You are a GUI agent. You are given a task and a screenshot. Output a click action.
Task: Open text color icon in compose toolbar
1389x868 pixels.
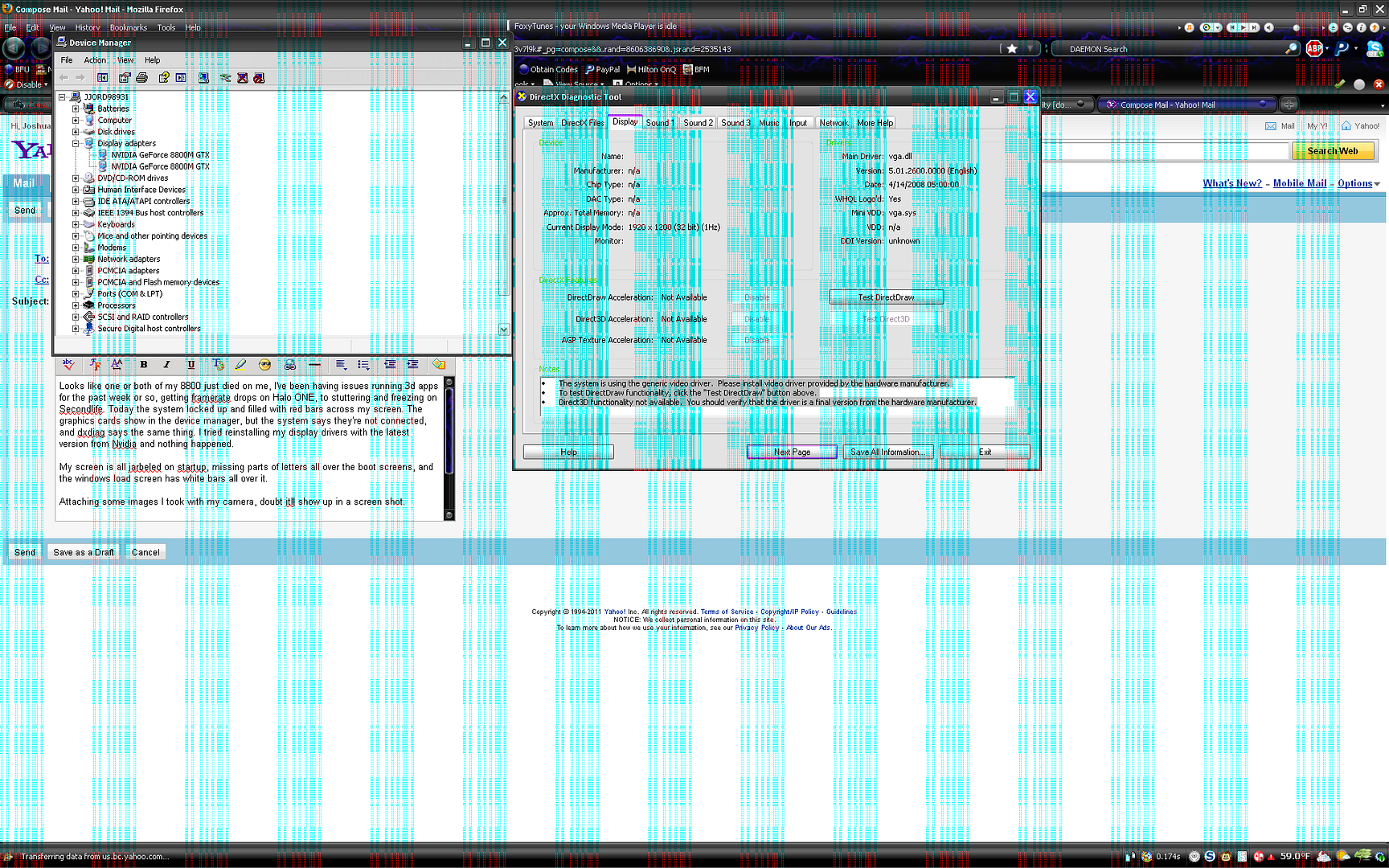218,365
